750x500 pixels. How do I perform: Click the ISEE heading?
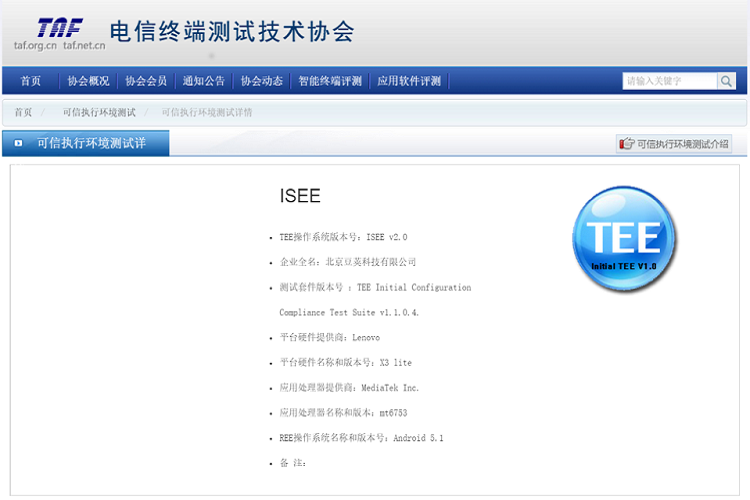[300, 196]
